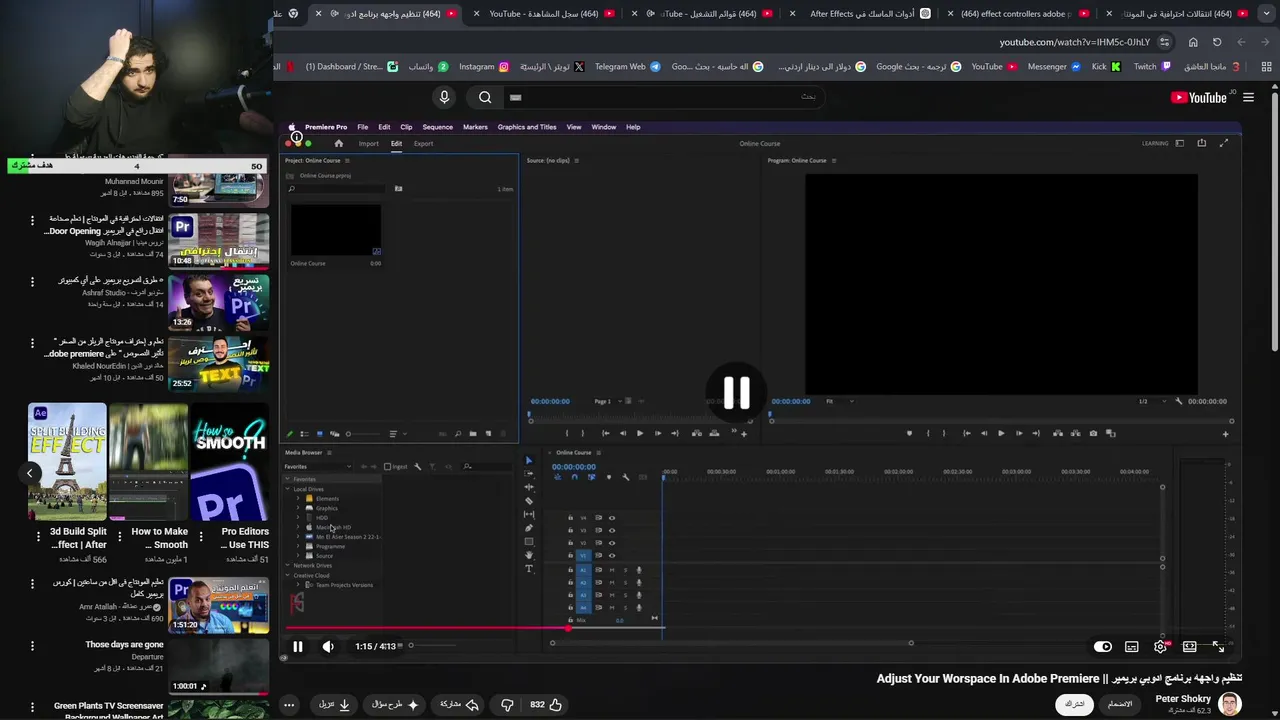Click the YouTube logo

click(1199, 97)
